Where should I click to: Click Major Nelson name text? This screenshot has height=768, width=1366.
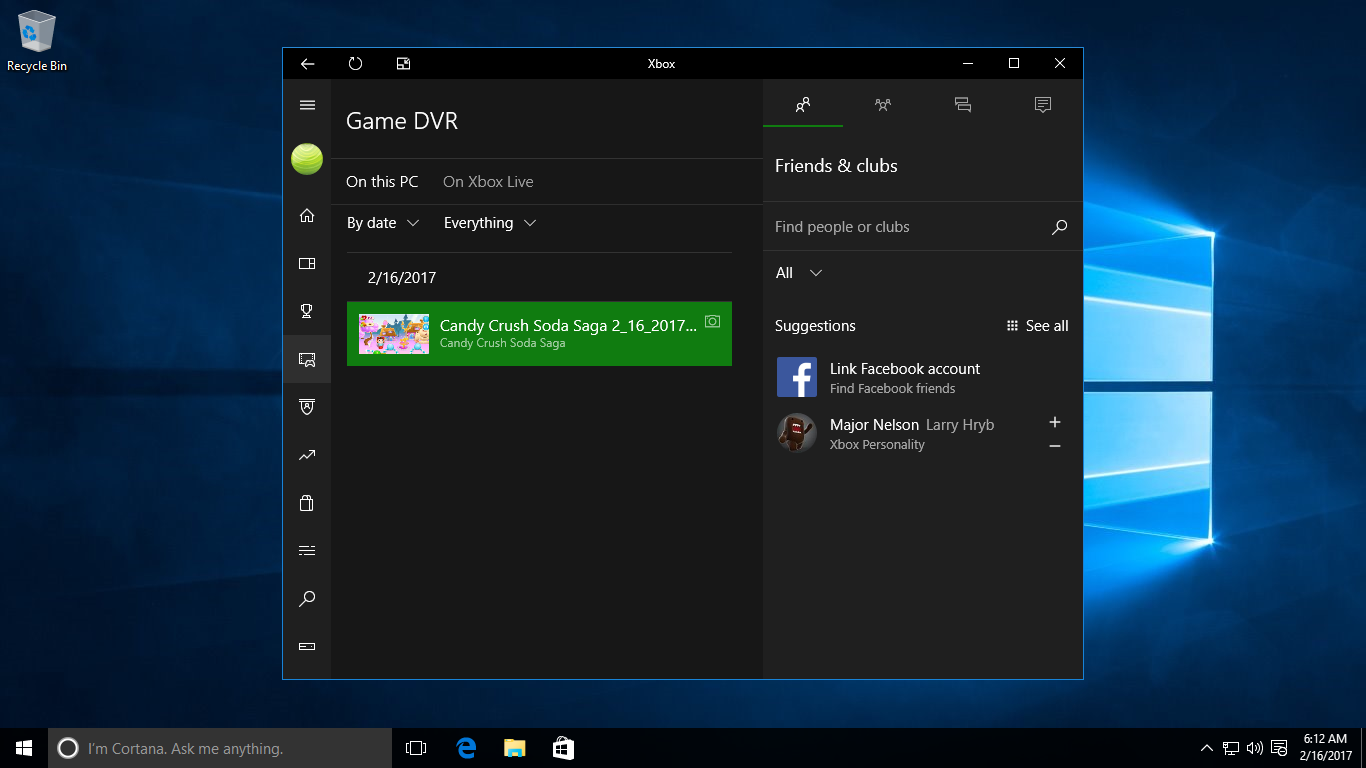pos(874,425)
